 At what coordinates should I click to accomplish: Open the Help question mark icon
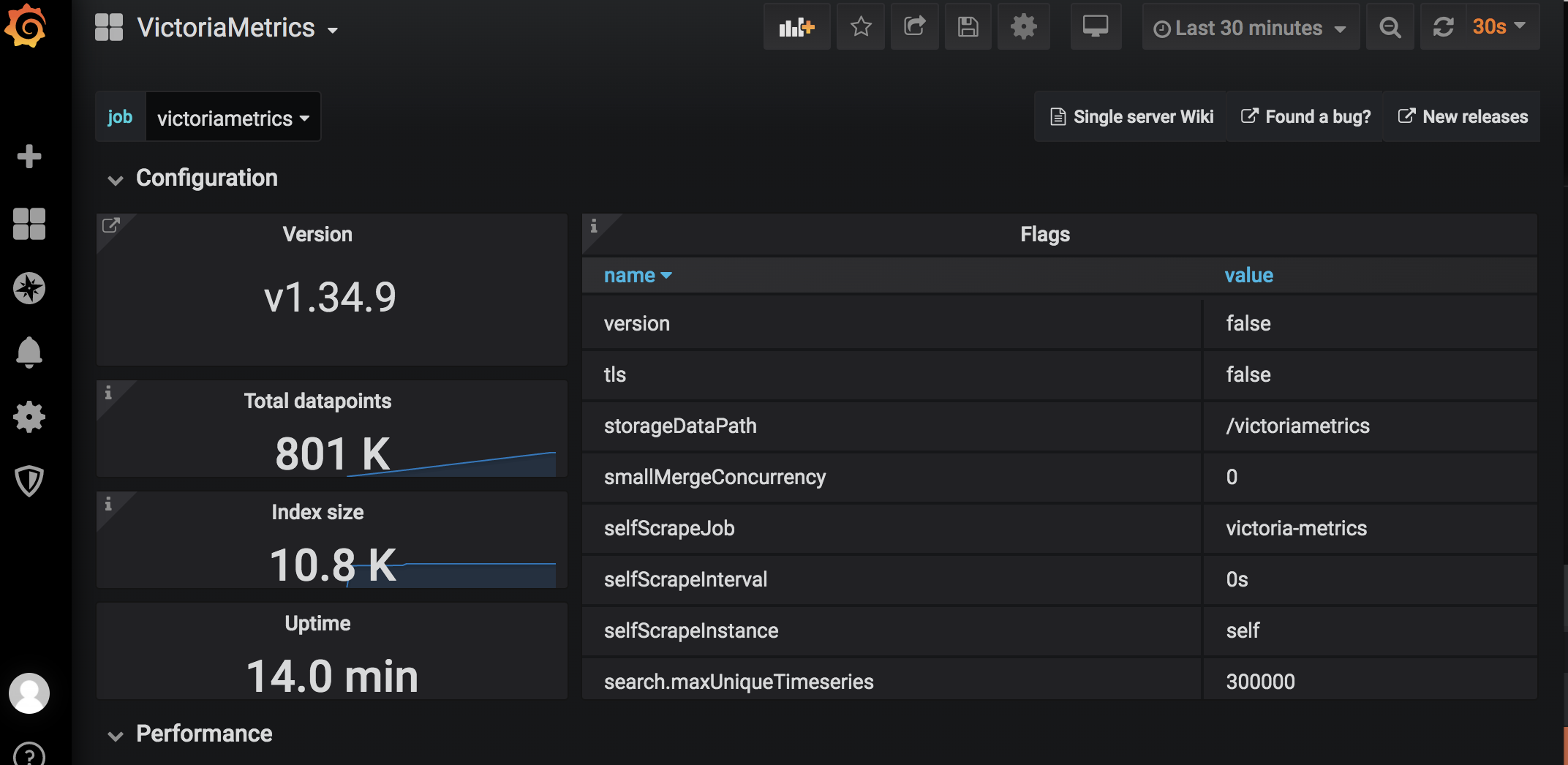tap(29, 755)
